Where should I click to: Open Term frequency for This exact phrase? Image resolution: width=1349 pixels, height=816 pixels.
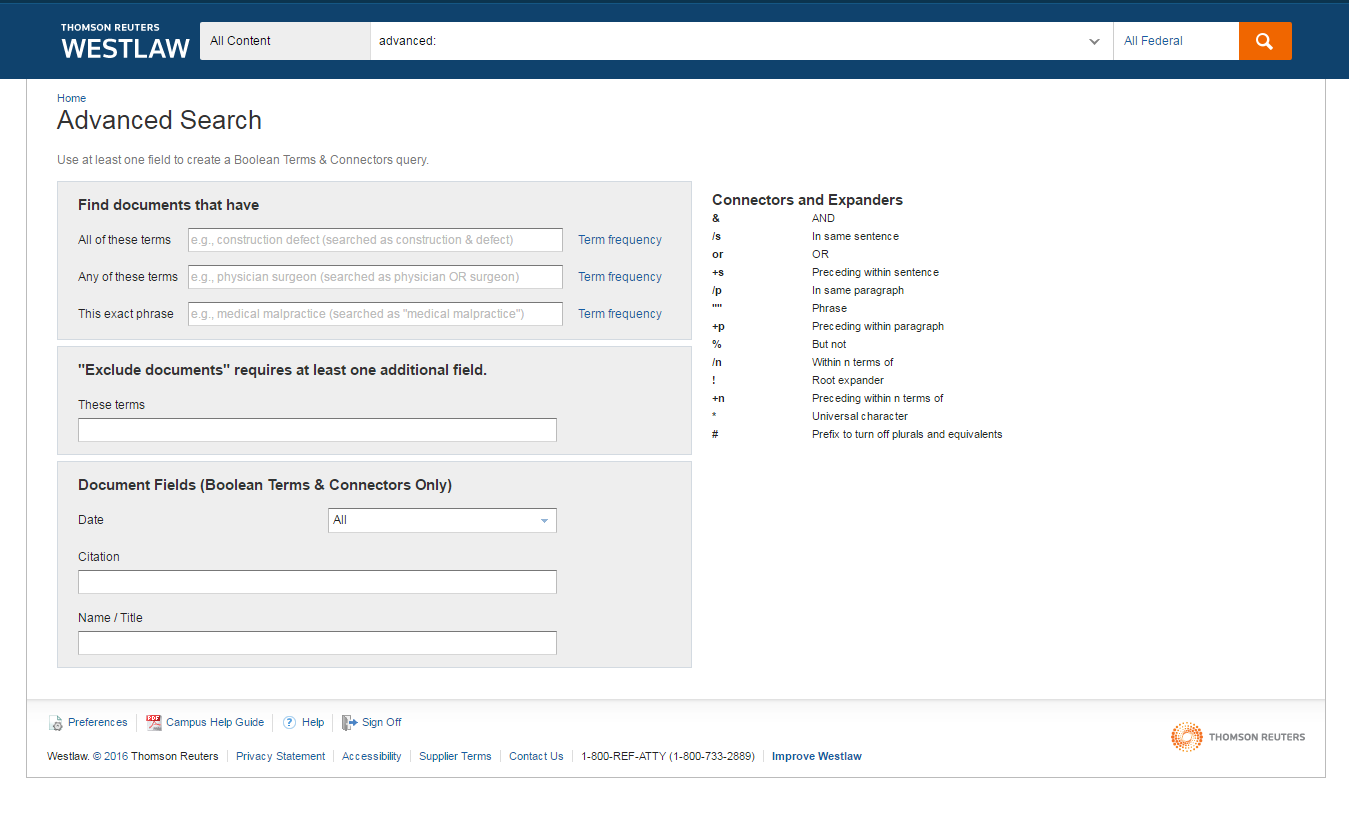pyautogui.click(x=620, y=314)
